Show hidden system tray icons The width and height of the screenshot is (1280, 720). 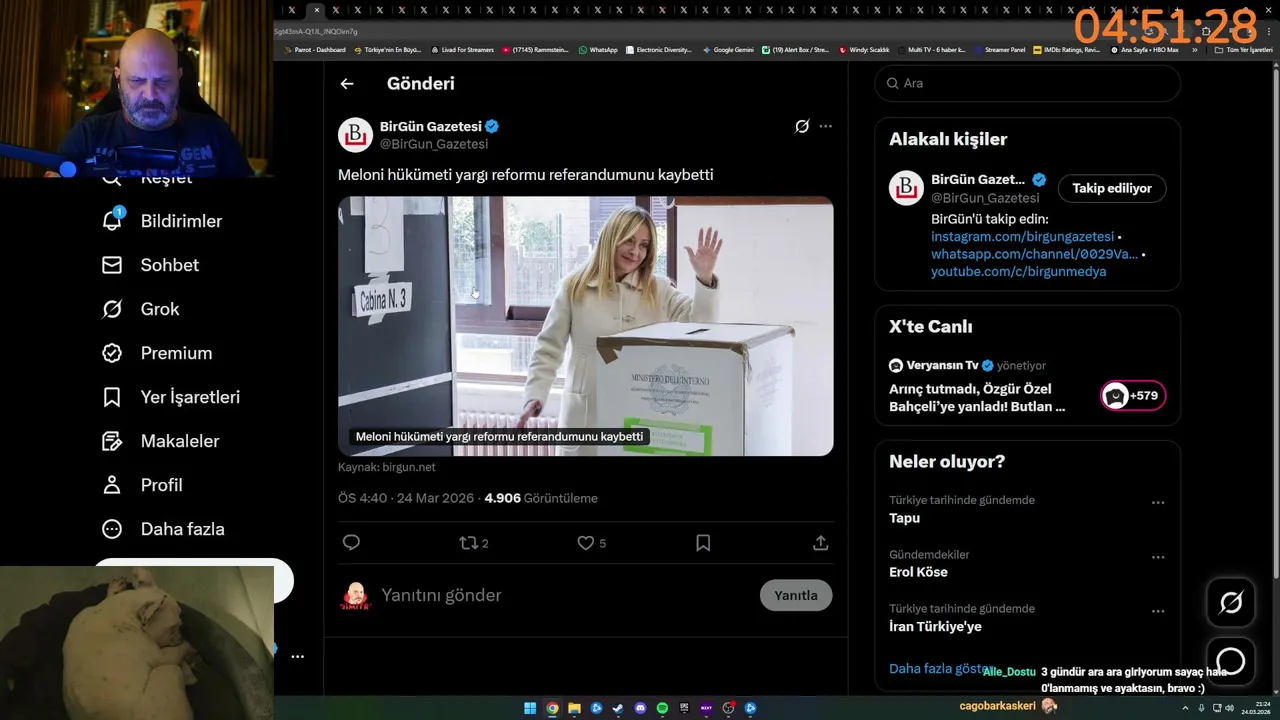point(1185,708)
